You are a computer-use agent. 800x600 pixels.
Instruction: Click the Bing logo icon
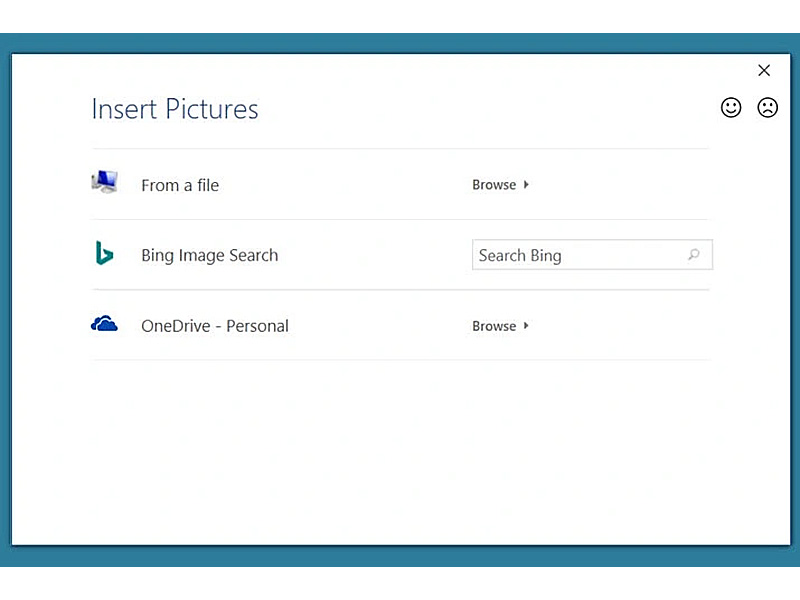tap(104, 253)
